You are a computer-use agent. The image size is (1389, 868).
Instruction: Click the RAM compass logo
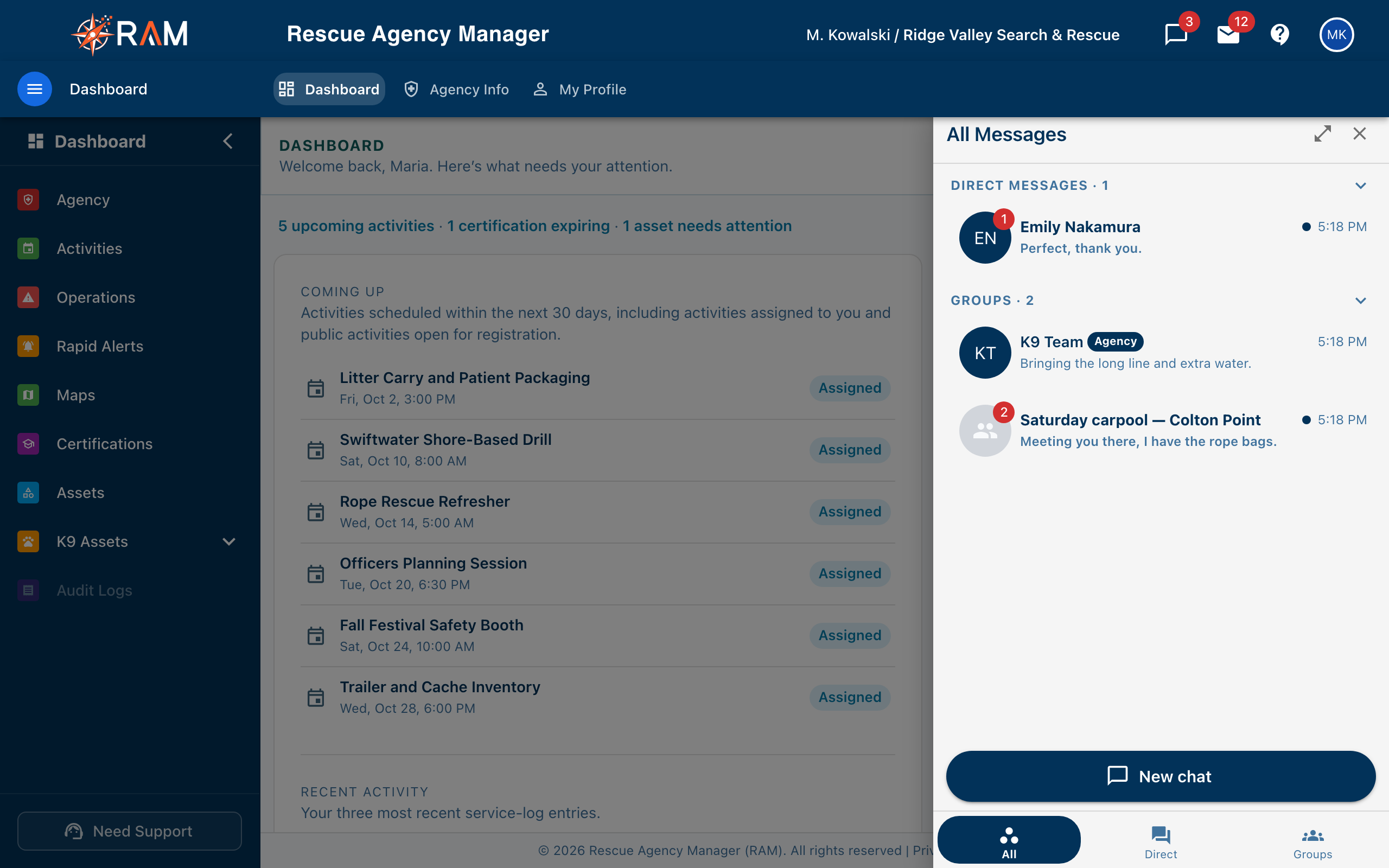(130, 34)
